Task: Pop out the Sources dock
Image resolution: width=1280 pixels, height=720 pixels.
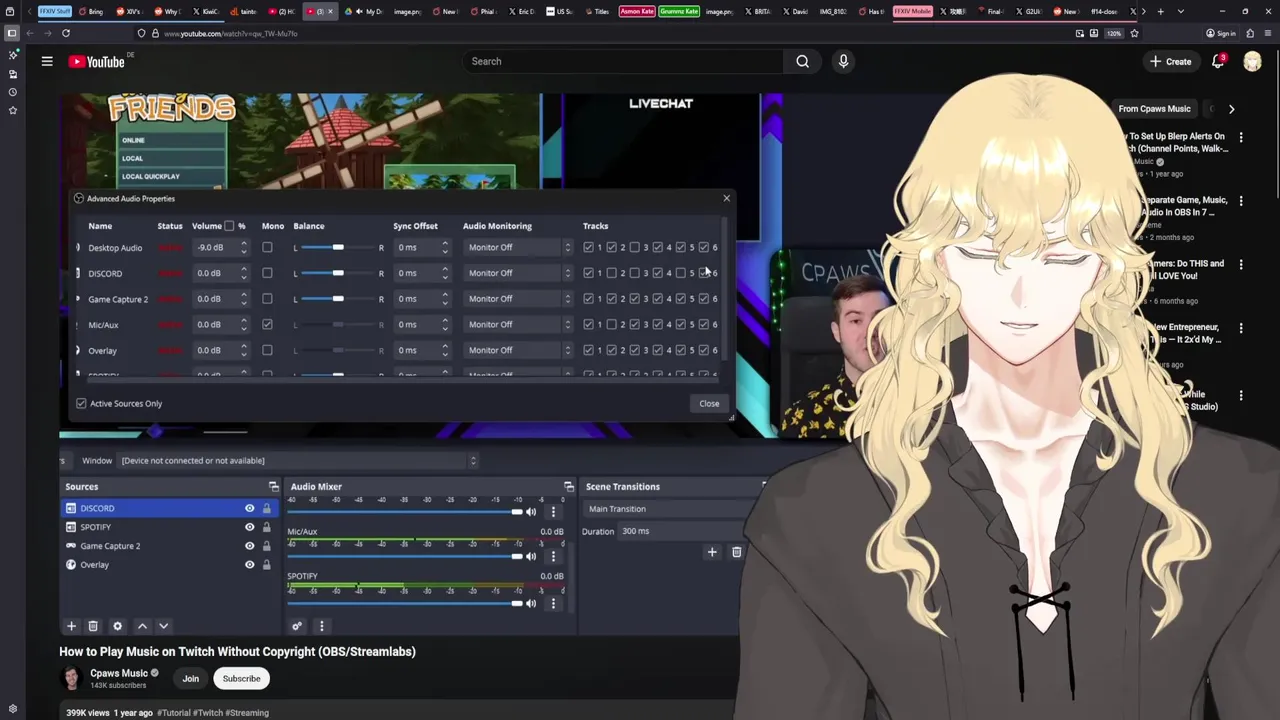Action: coord(273,487)
